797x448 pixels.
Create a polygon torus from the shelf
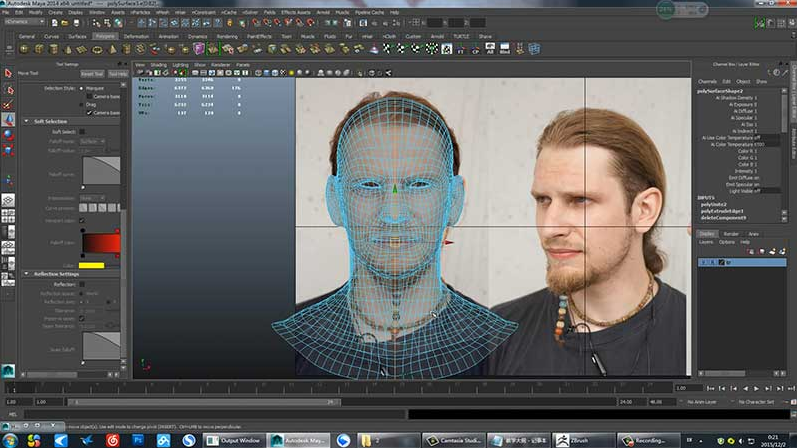(97, 49)
